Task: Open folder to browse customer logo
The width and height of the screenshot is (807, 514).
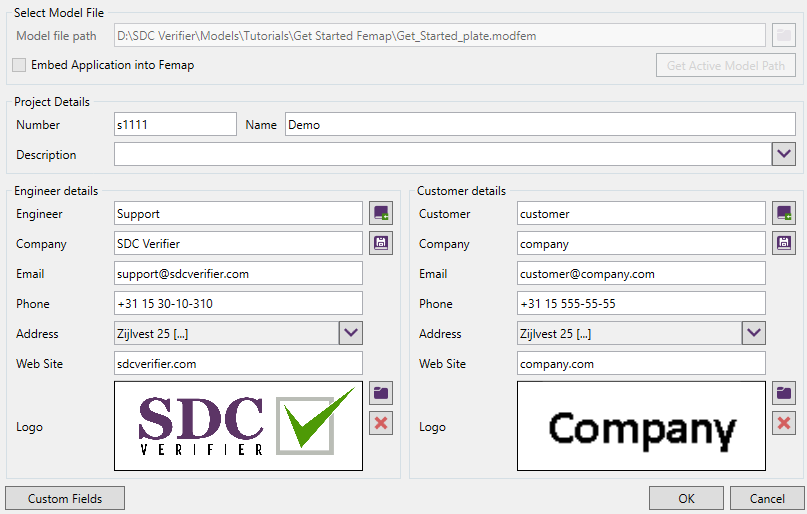Action: point(784,393)
